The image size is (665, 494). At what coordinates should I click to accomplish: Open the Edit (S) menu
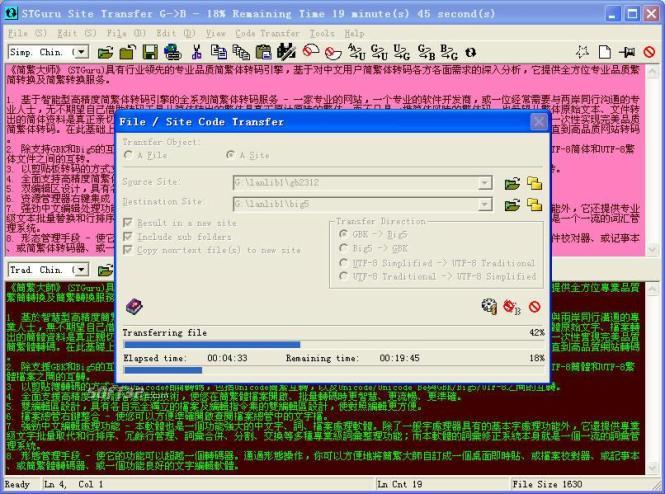point(77,33)
